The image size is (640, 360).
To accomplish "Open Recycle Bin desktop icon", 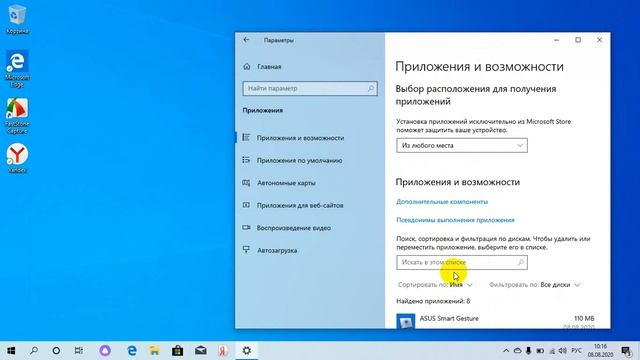I will (x=17, y=19).
